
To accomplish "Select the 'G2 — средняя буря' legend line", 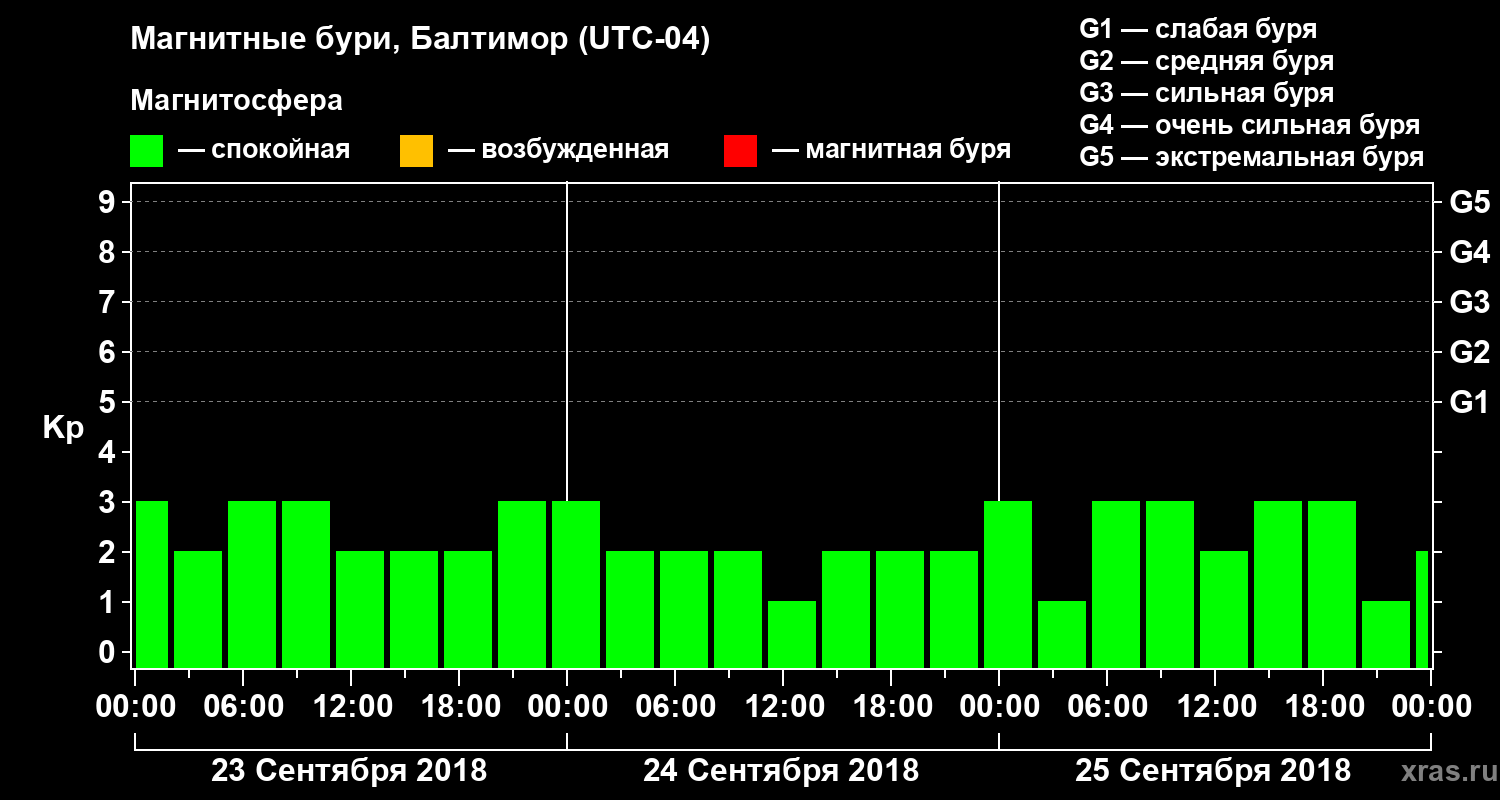I will [x=1207, y=61].
